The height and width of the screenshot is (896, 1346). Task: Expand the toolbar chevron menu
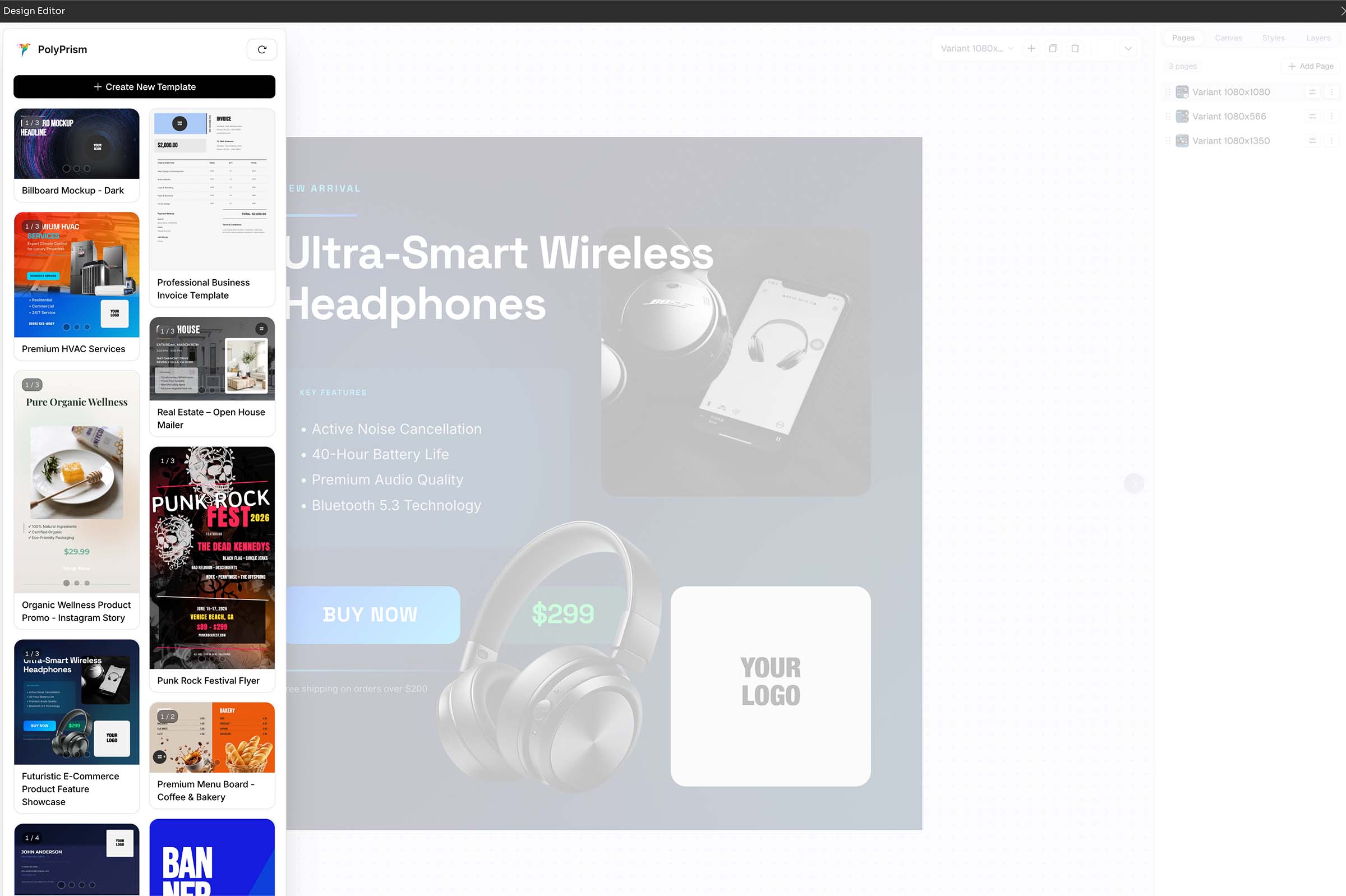[x=1128, y=49]
